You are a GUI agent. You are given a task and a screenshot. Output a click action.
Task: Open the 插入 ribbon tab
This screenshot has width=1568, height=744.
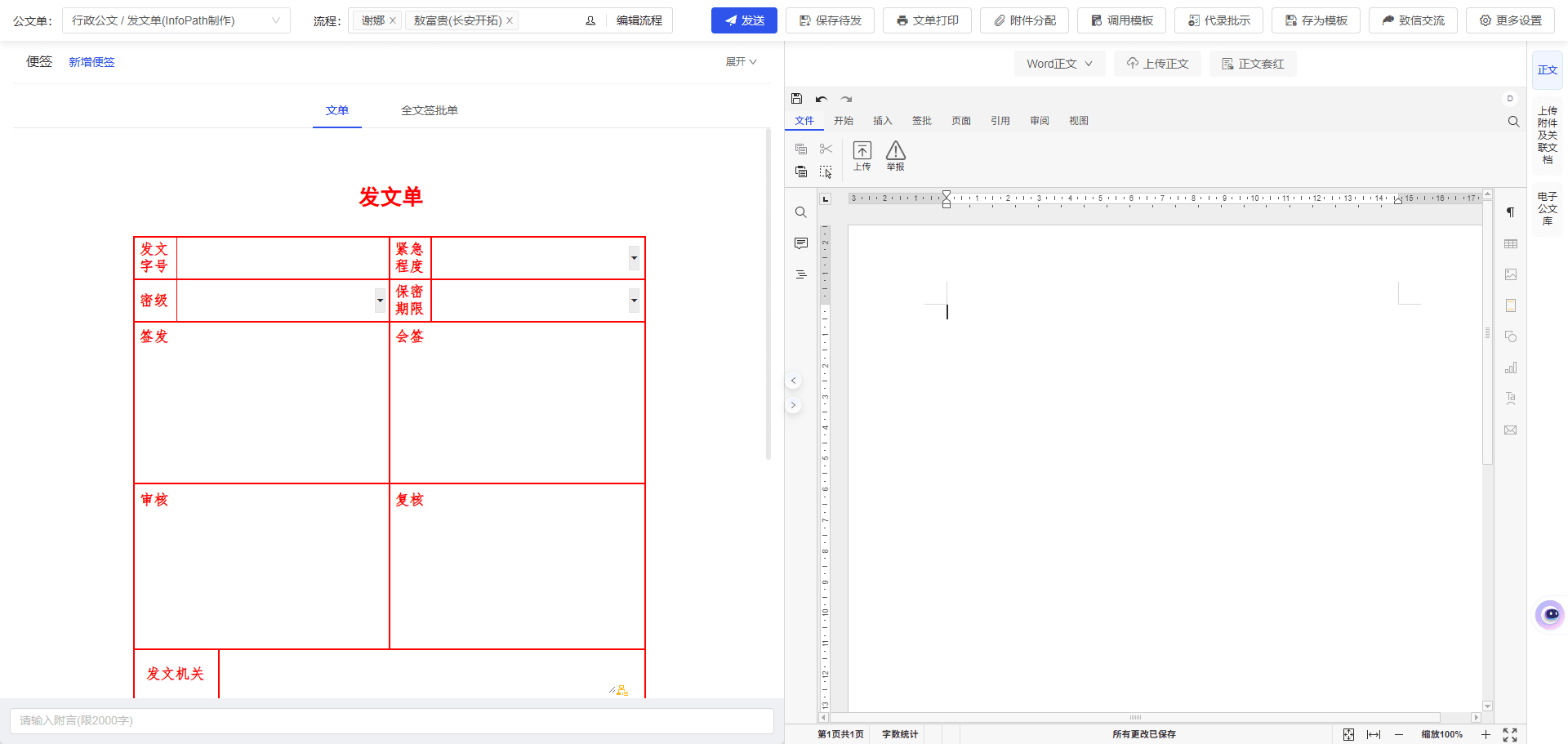coord(883,121)
